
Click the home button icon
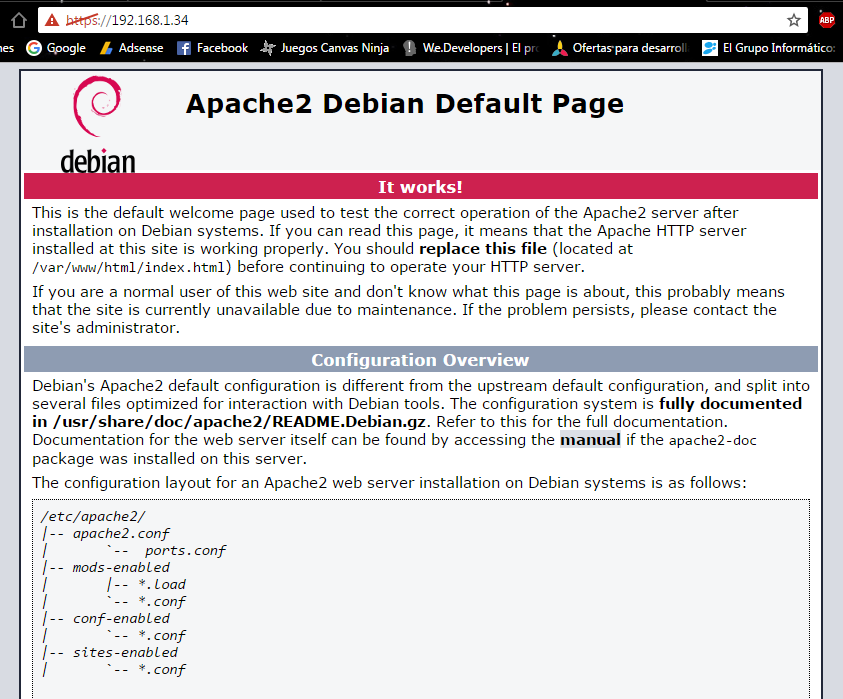click(x=18, y=20)
